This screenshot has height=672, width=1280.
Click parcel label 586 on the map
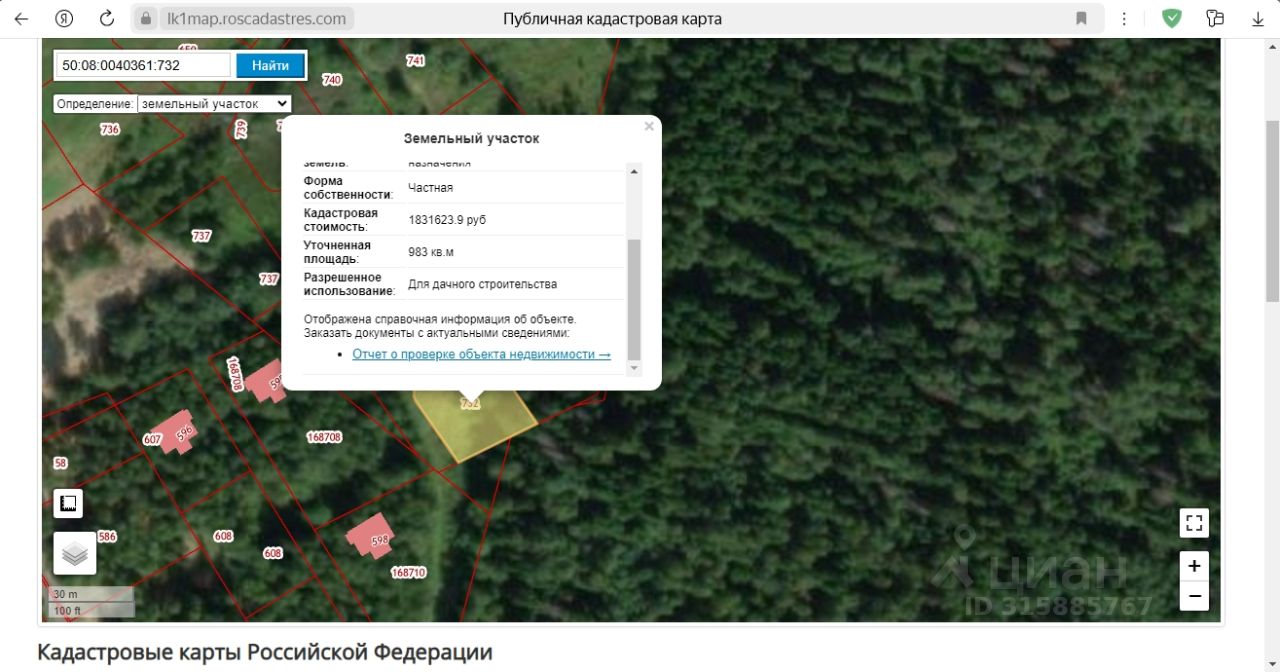(107, 537)
